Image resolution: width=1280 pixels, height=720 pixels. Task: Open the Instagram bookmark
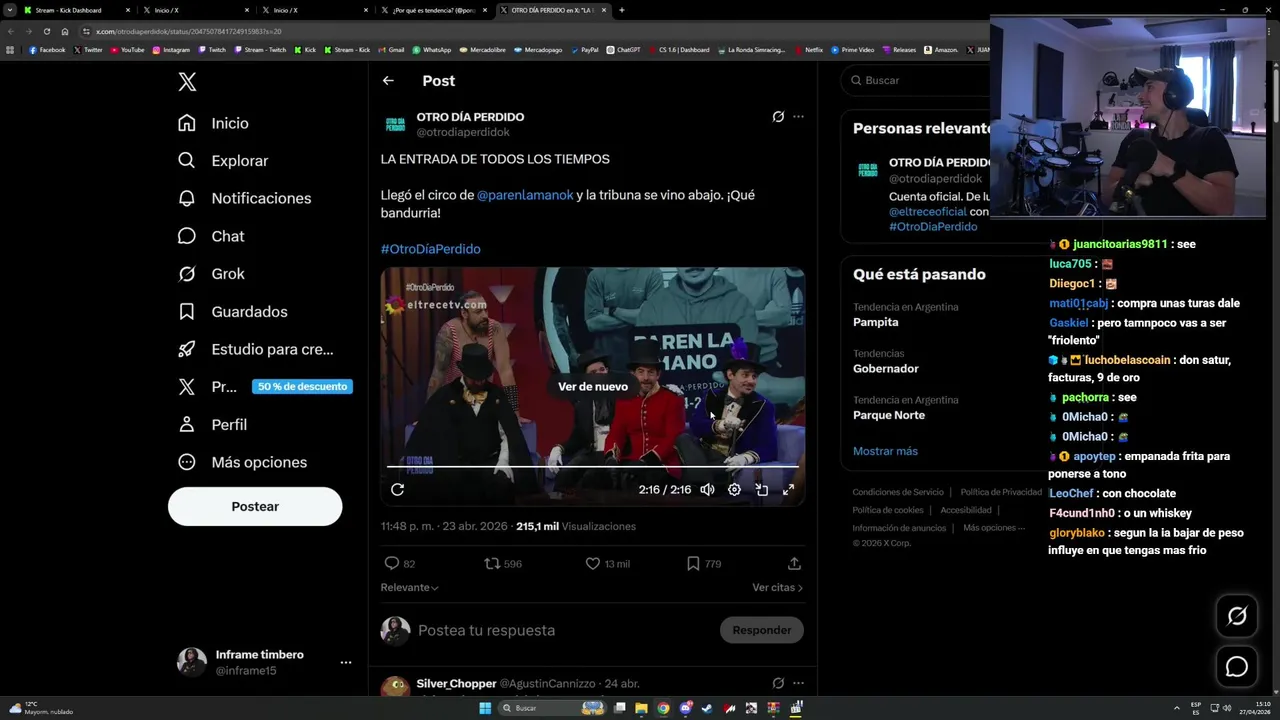(171, 49)
